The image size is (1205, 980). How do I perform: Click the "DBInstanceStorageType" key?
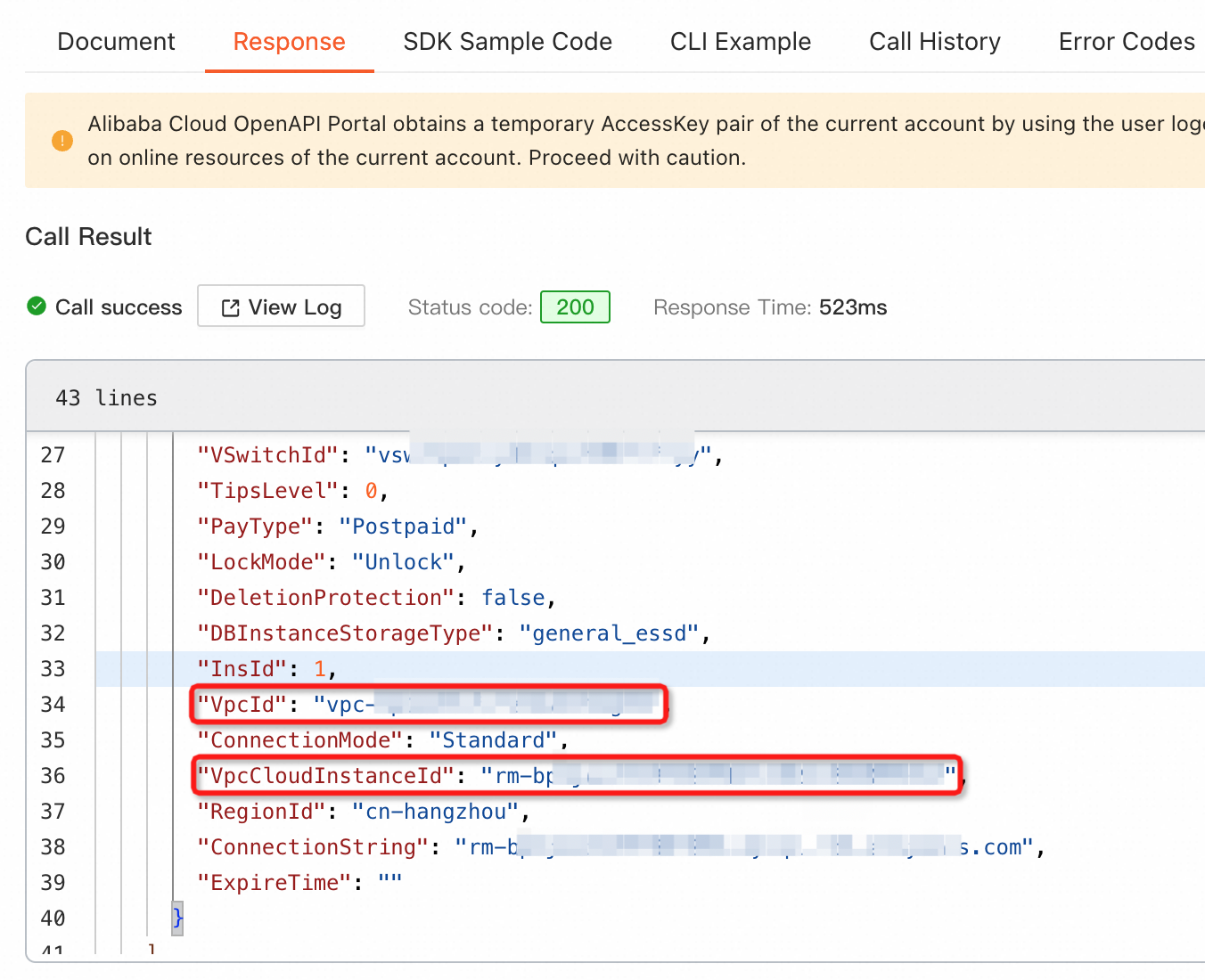[x=346, y=633]
